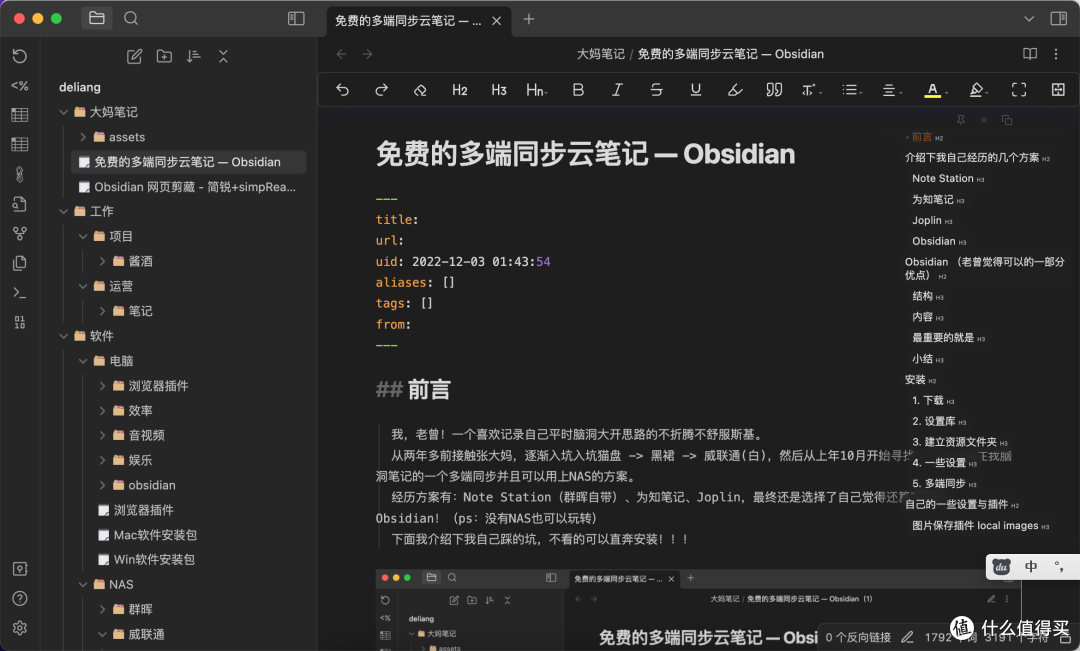Viewport: 1080px width, 651px height.
Task: Change the file sort order
Action: point(194,56)
